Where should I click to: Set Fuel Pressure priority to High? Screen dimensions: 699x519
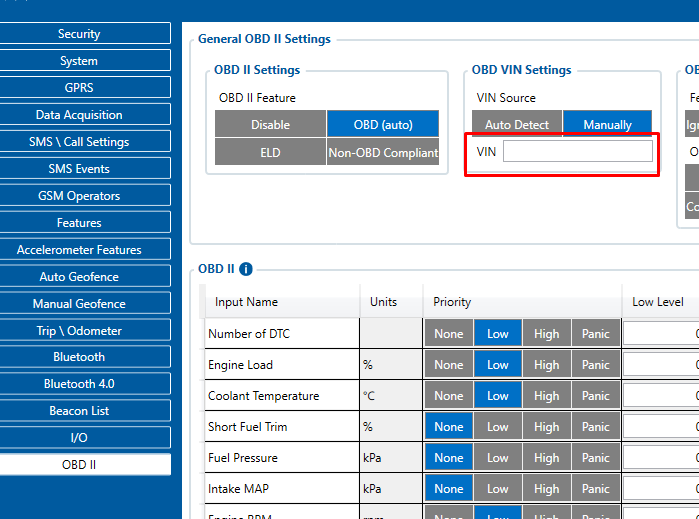547,458
